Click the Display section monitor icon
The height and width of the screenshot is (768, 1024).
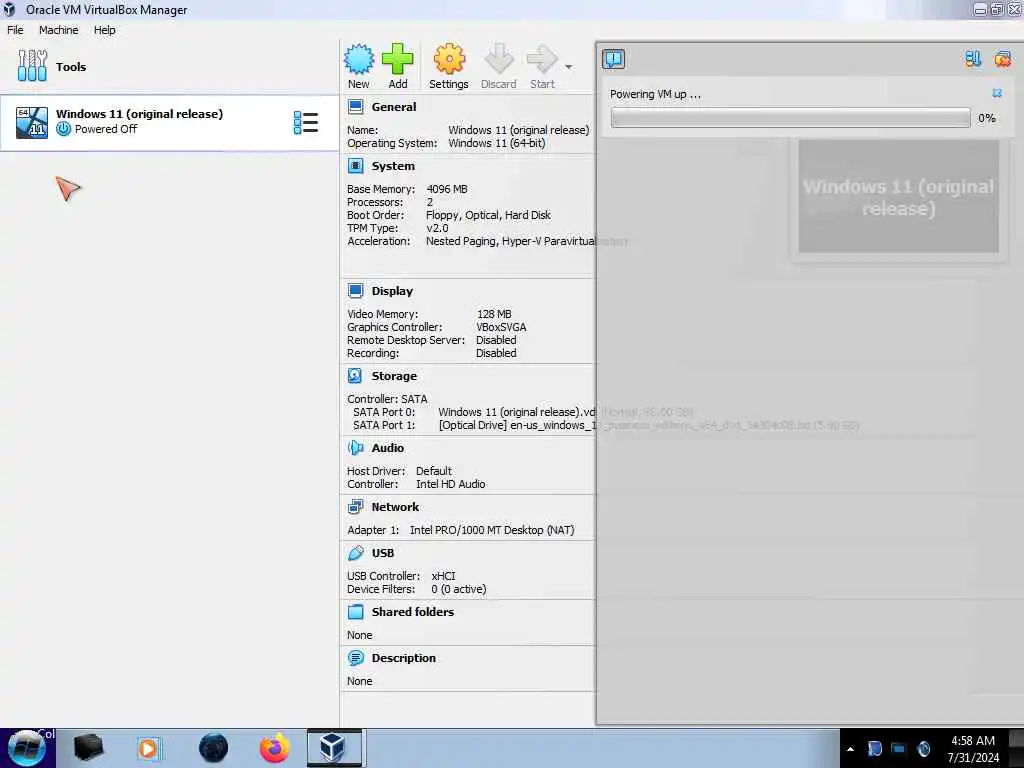[x=356, y=291]
